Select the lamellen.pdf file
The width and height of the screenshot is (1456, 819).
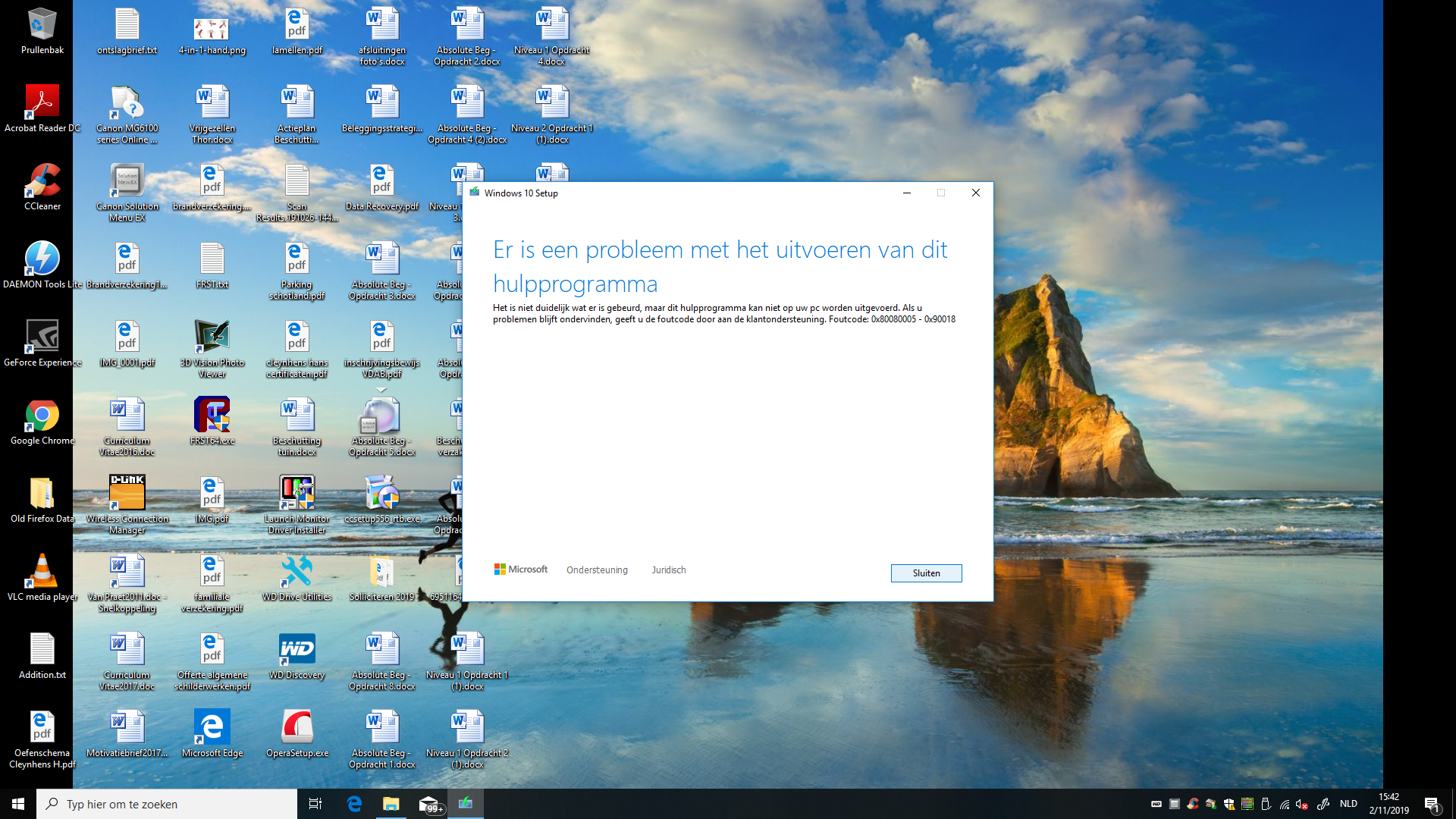pos(297,31)
